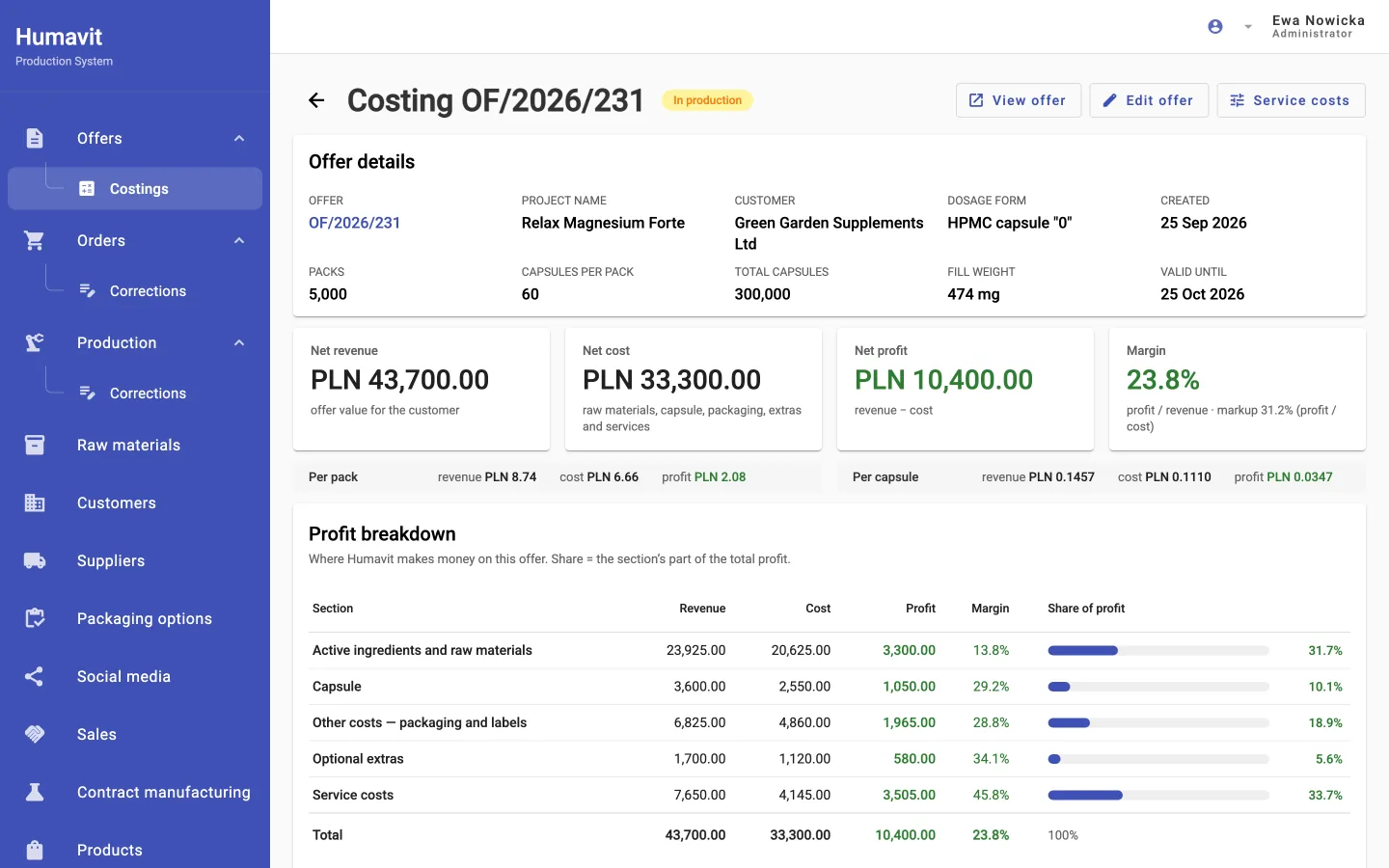This screenshot has height=868, width=1389.
Task: Click the Offers document icon in sidebar
Action: pos(35,138)
